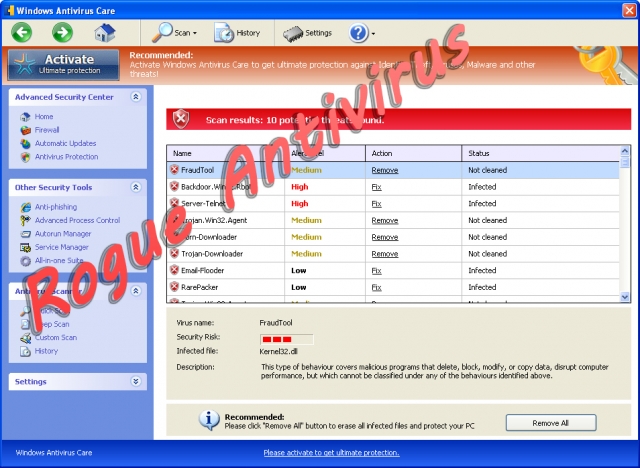This screenshot has height=468, width=640.
Task: Click the Scan magnifier icon
Action: tap(162, 32)
